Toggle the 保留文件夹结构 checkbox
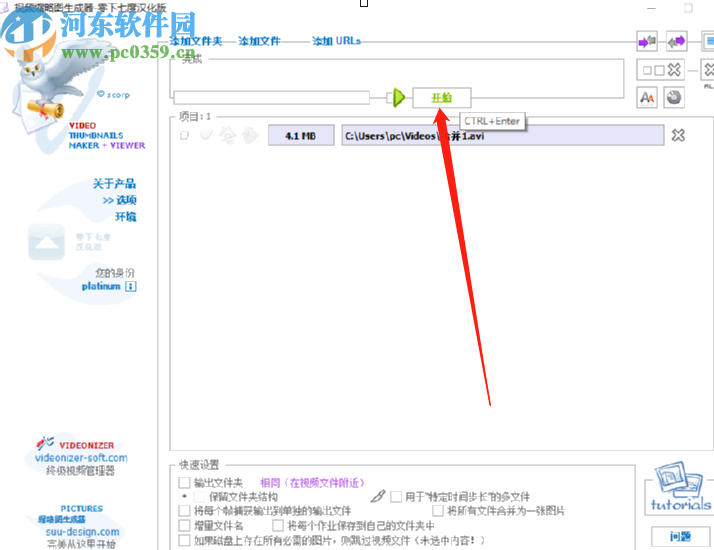This screenshot has width=714, height=550. (x=199, y=496)
